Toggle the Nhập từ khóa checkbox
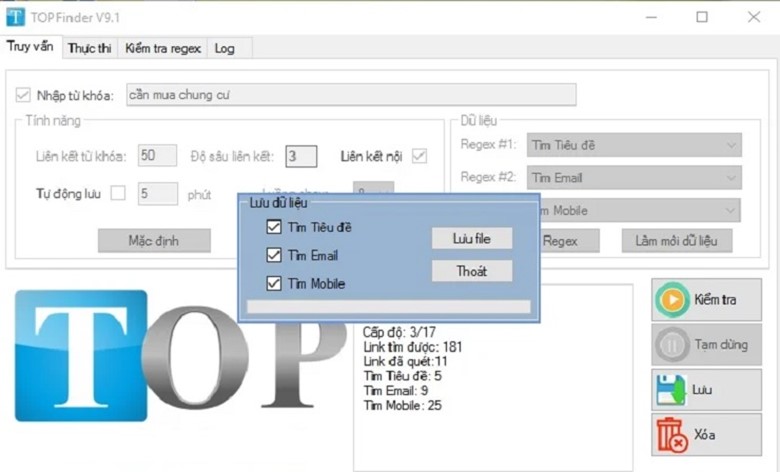 (23, 94)
